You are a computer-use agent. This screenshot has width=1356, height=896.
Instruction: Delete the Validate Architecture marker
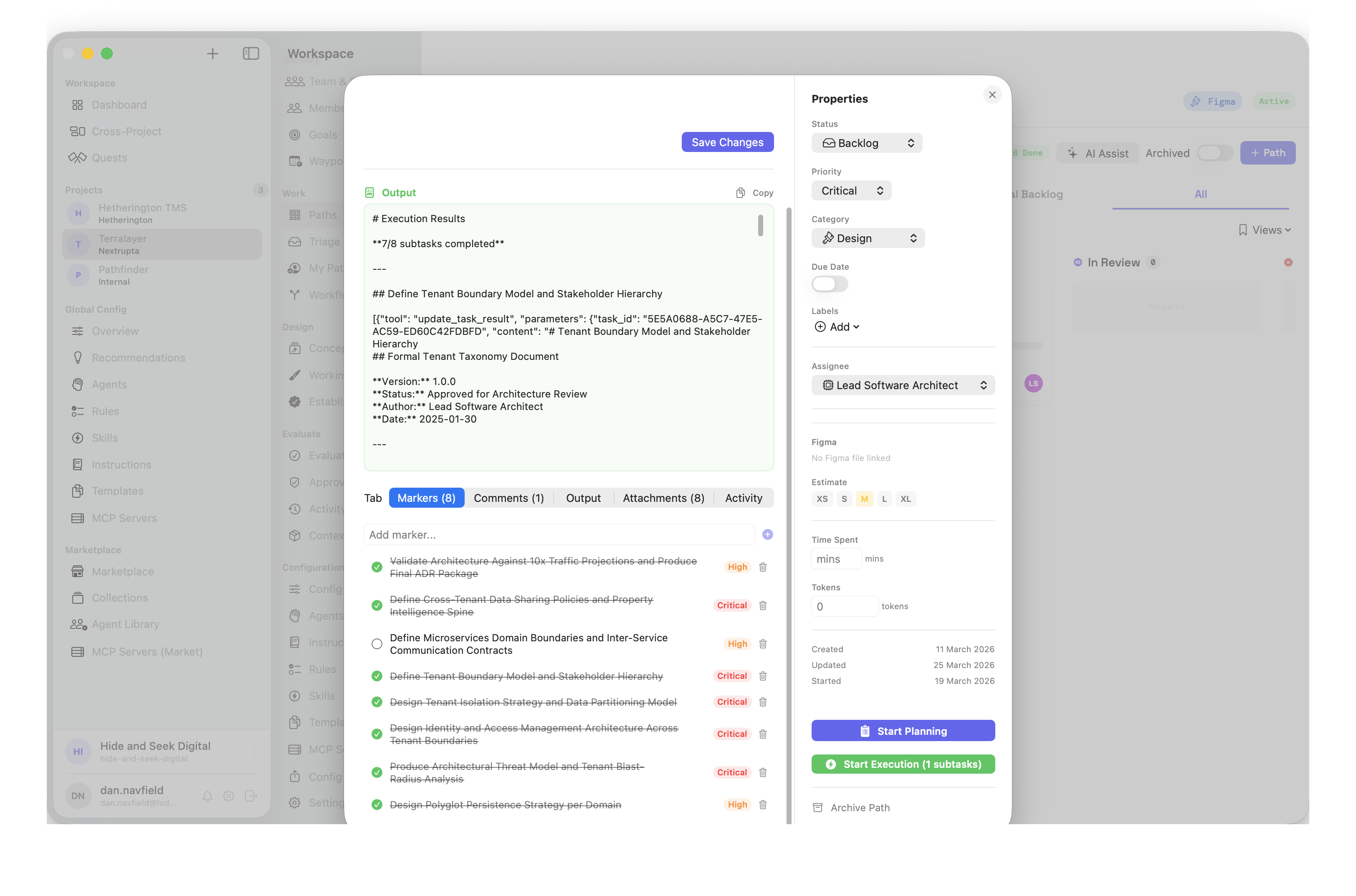click(762, 567)
